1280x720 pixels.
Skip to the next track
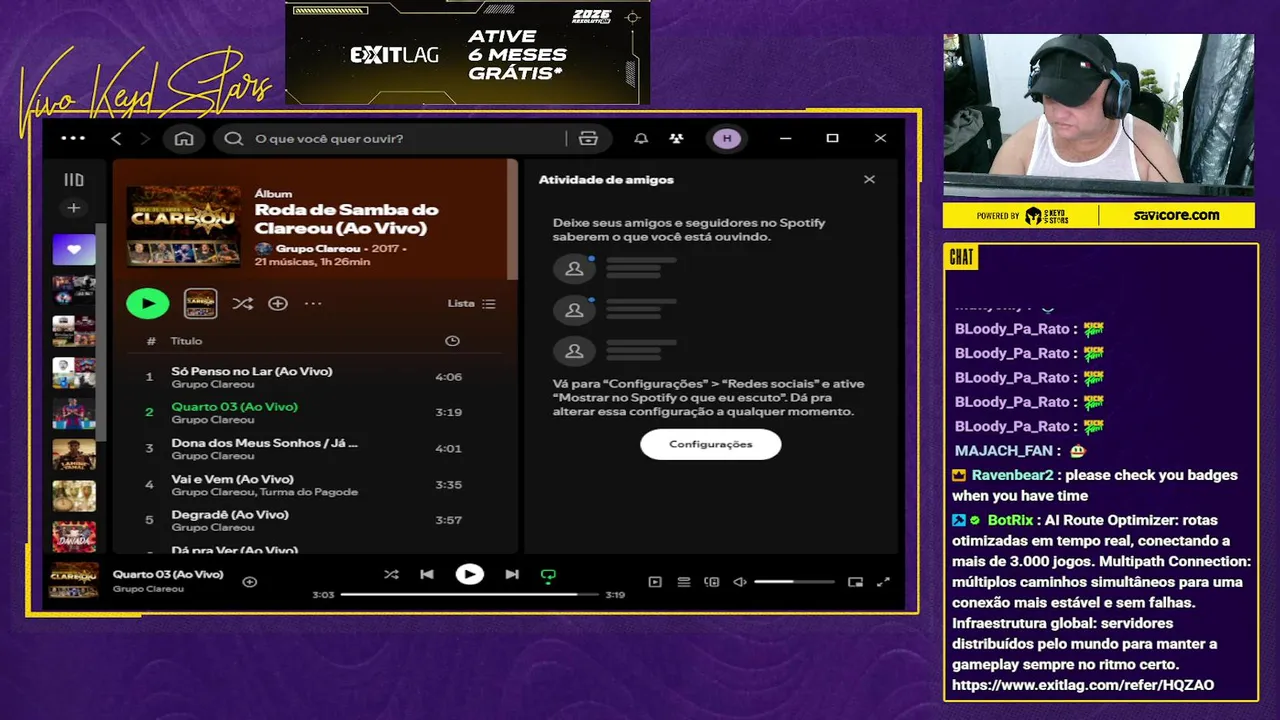(x=512, y=574)
